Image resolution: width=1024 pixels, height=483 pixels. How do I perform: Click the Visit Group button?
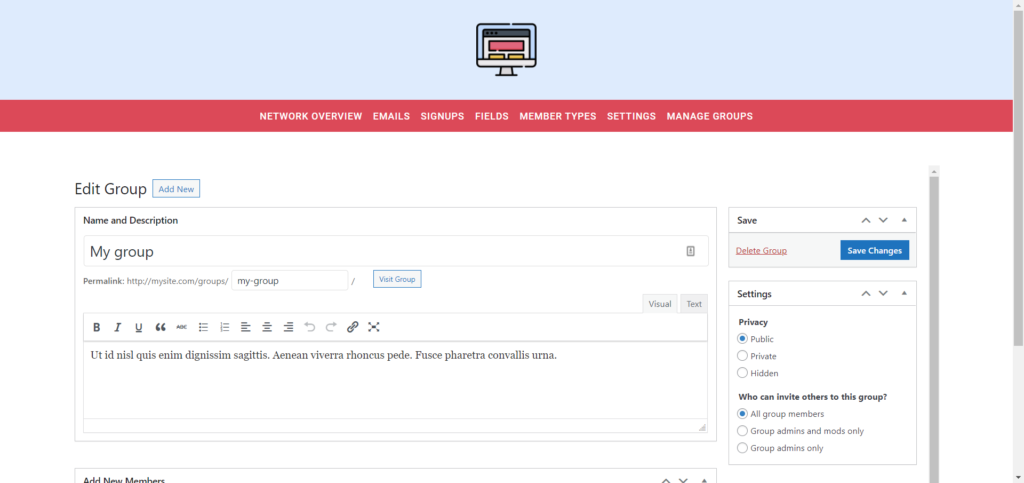pyautogui.click(x=397, y=279)
